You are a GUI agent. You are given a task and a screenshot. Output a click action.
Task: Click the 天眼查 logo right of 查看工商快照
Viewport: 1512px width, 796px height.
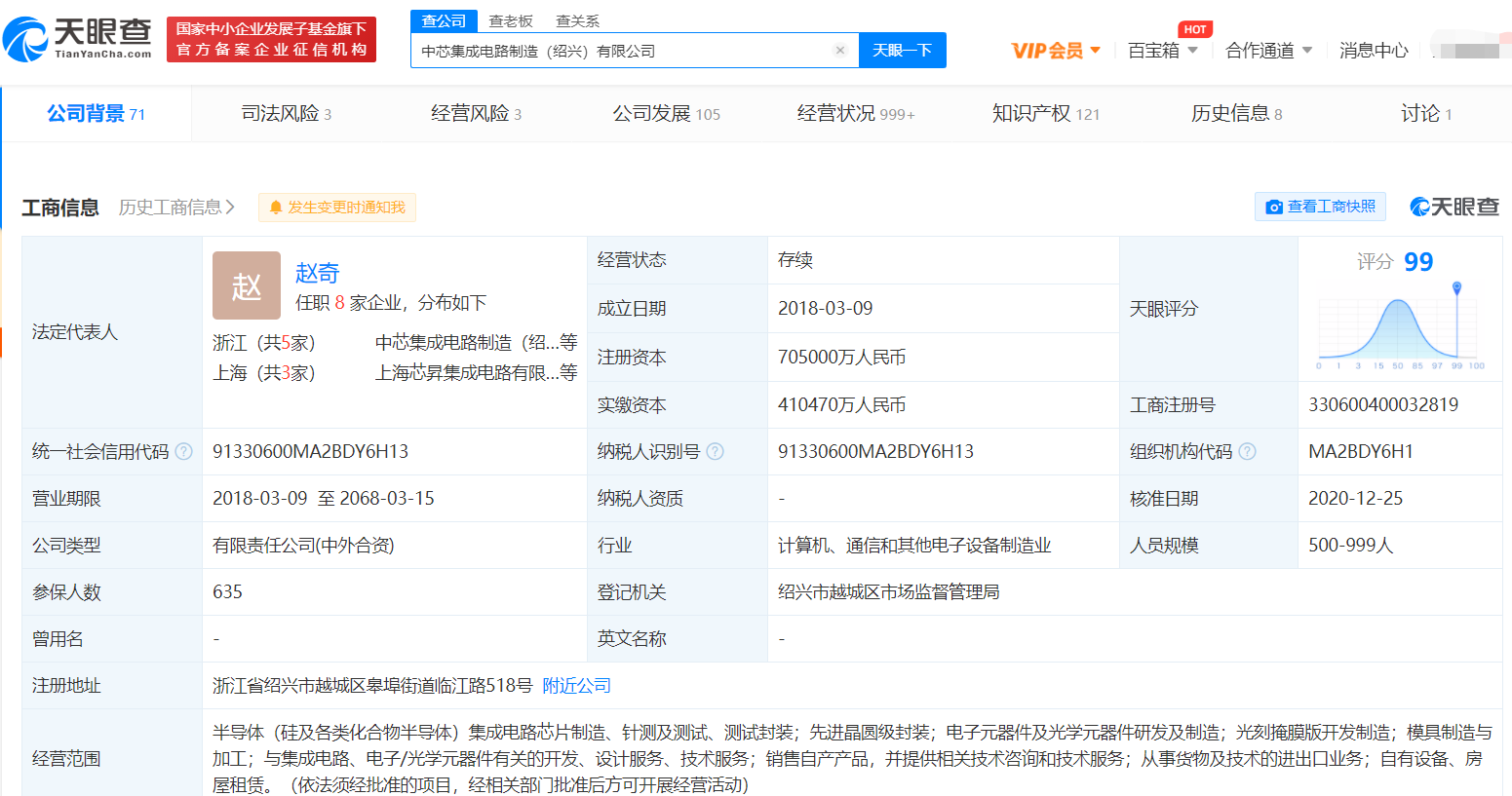(x=1454, y=207)
